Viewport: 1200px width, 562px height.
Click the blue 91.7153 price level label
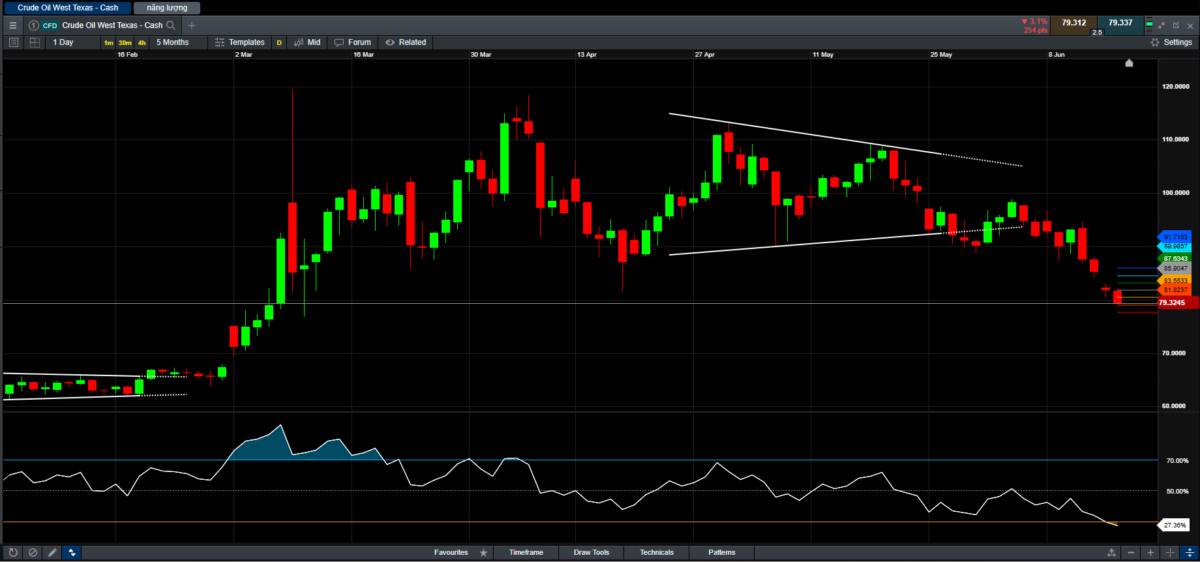click(x=1175, y=236)
